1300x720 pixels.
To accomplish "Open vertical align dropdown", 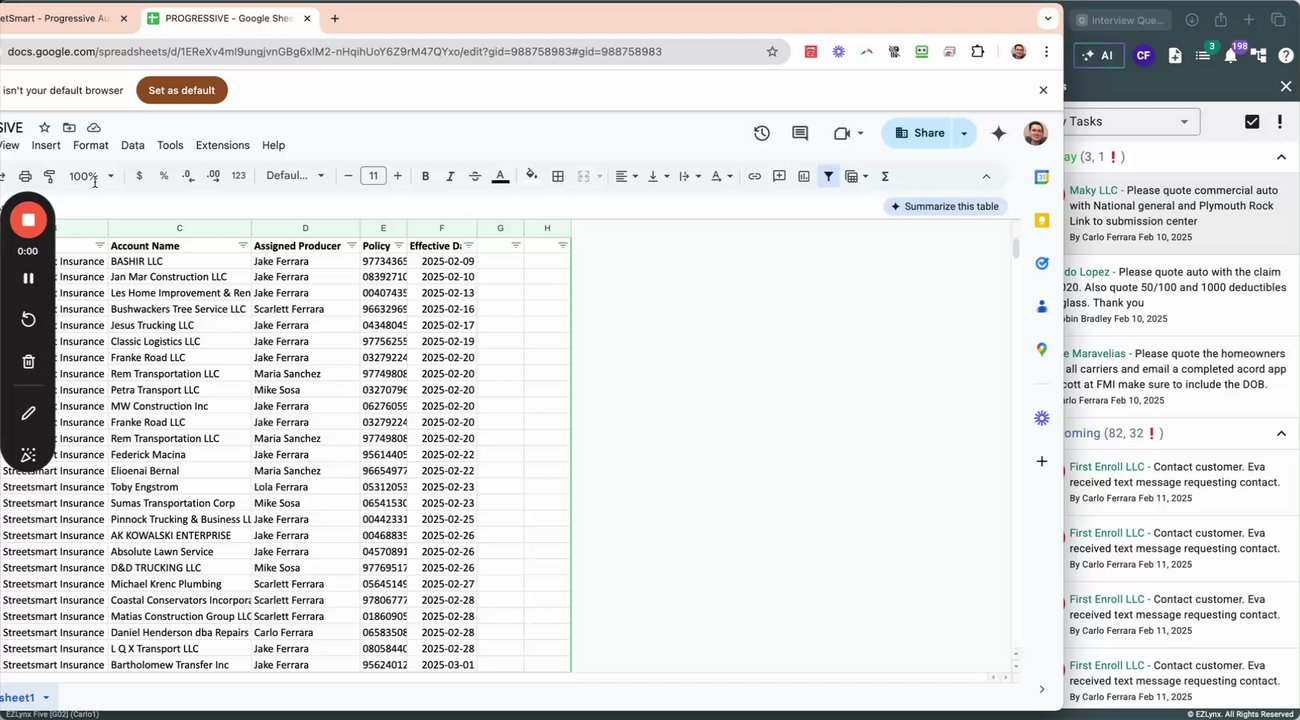I will click(x=658, y=176).
